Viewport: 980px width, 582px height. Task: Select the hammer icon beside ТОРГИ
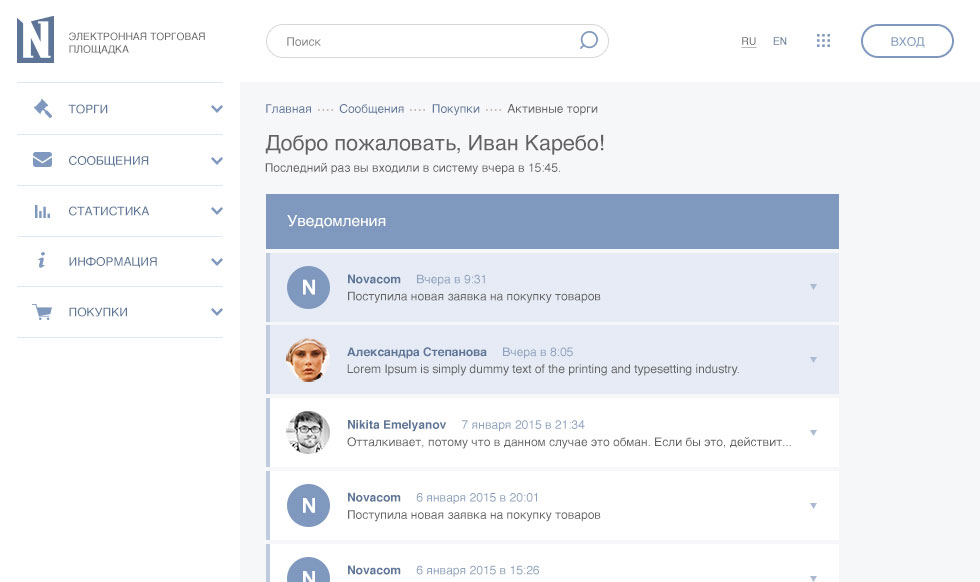(x=41, y=108)
